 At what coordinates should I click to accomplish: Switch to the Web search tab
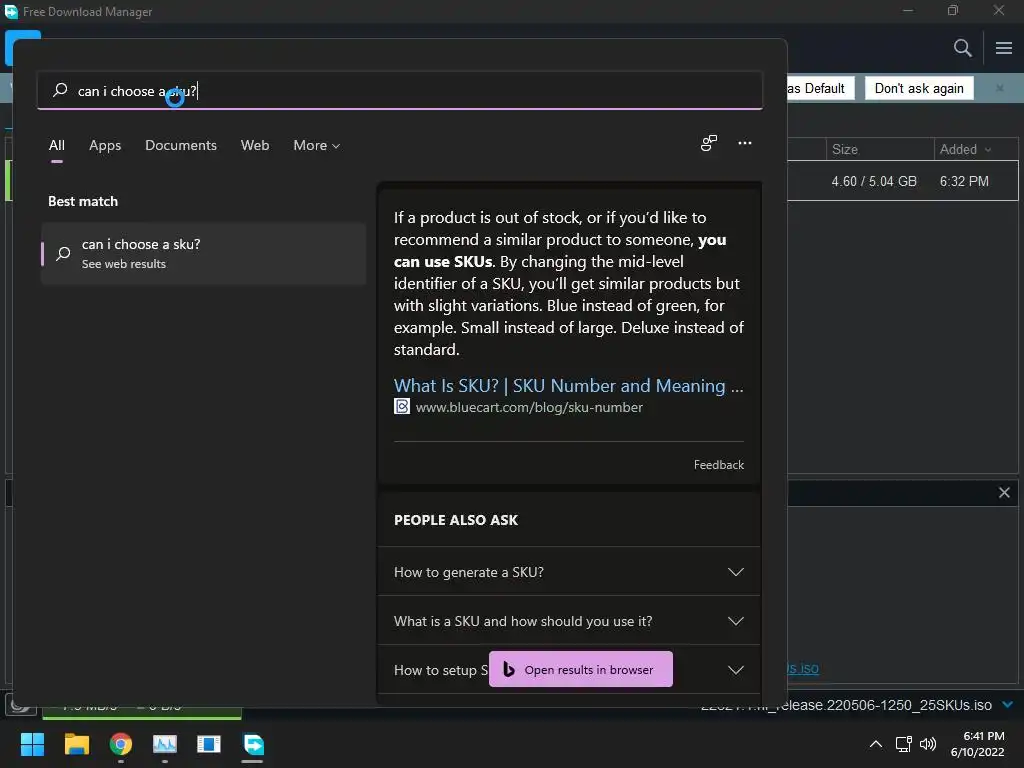[255, 146]
